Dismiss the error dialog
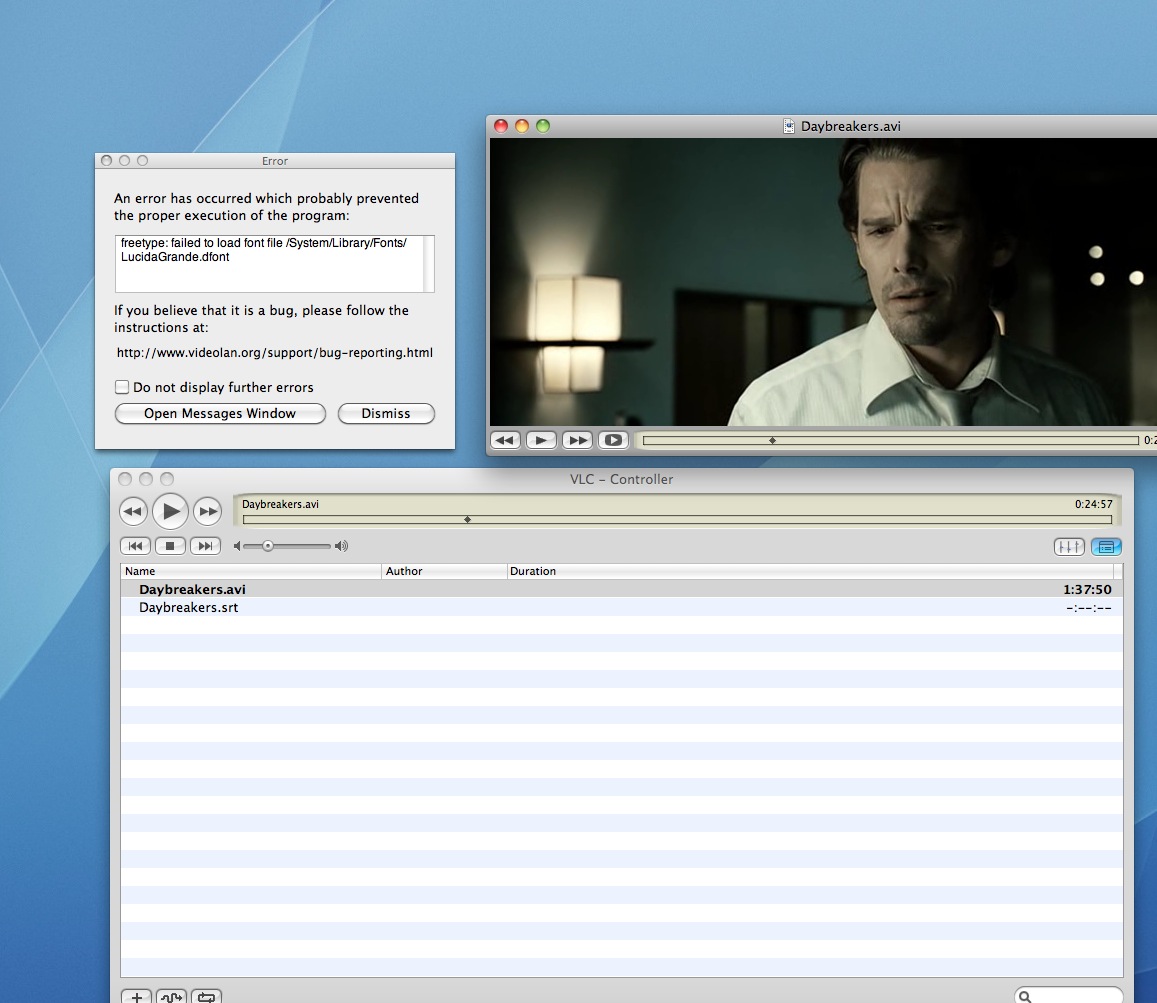The width and height of the screenshot is (1157, 1003). (x=386, y=413)
